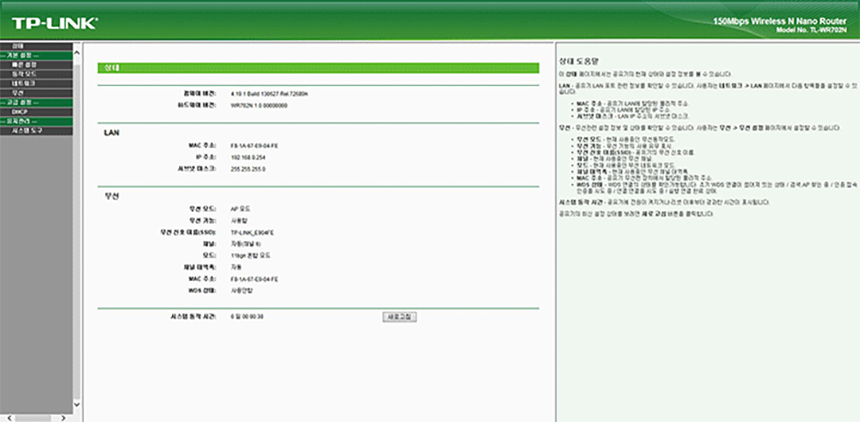Click the TP-LINK logo
This screenshot has width=860, height=422.
pos(55,23)
